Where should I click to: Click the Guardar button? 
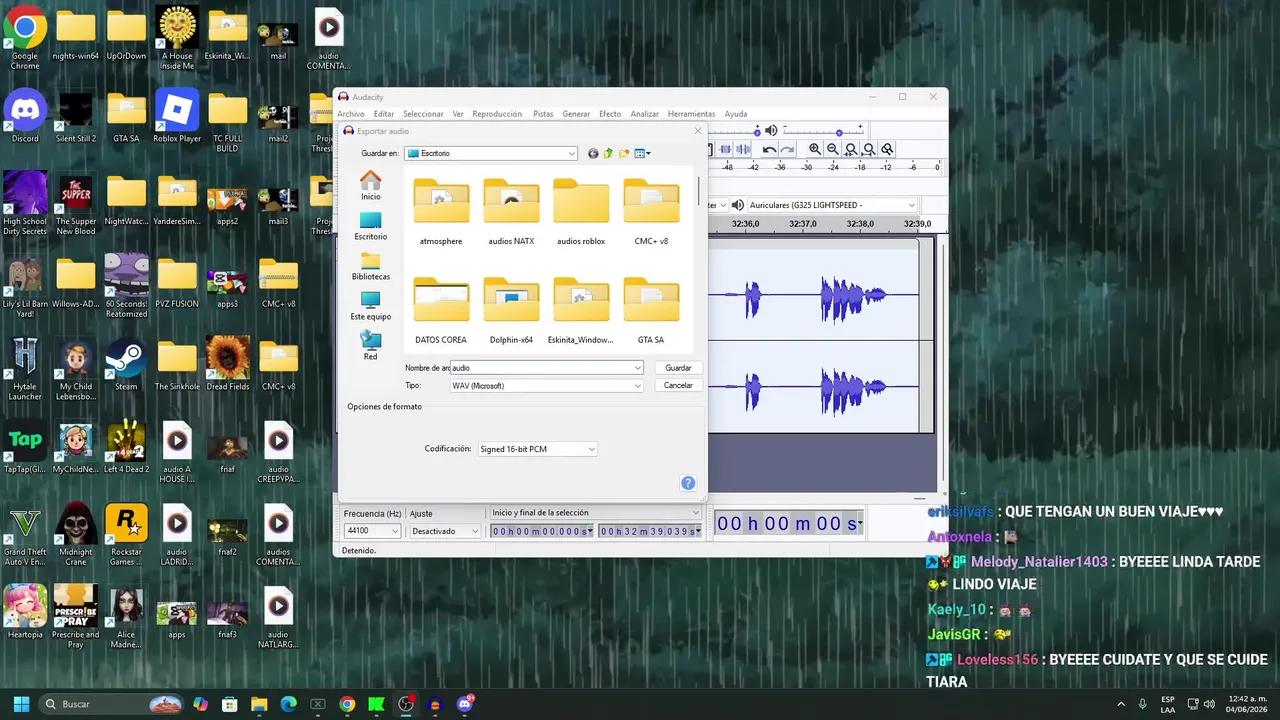678,368
